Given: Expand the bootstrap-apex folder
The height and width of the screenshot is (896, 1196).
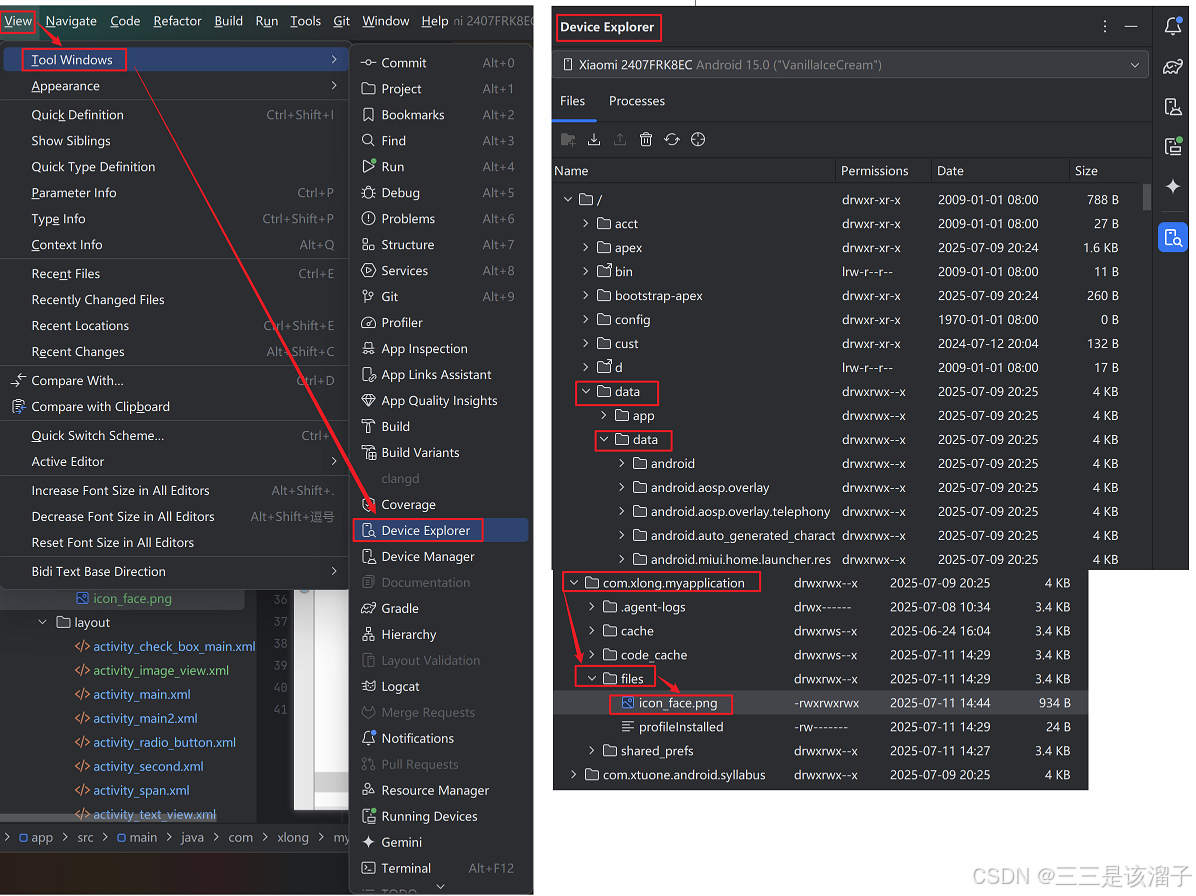Looking at the screenshot, I should [585, 295].
